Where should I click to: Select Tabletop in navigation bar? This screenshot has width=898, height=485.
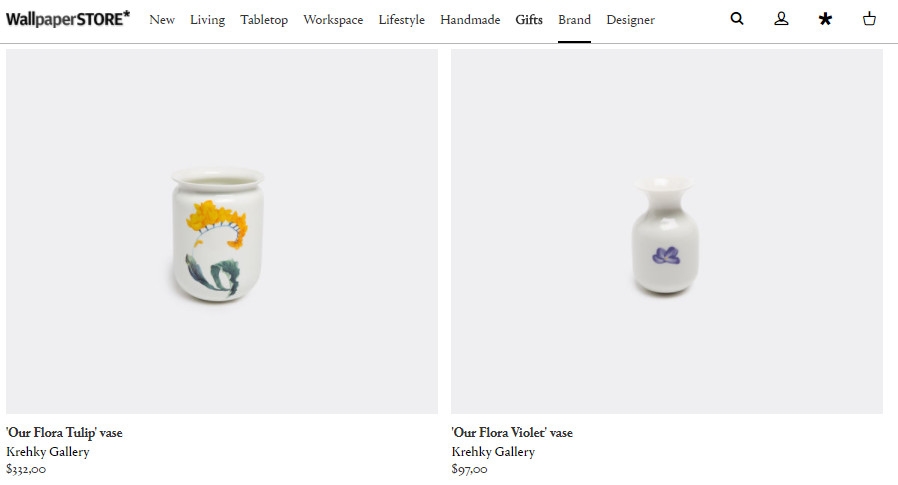(x=264, y=19)
